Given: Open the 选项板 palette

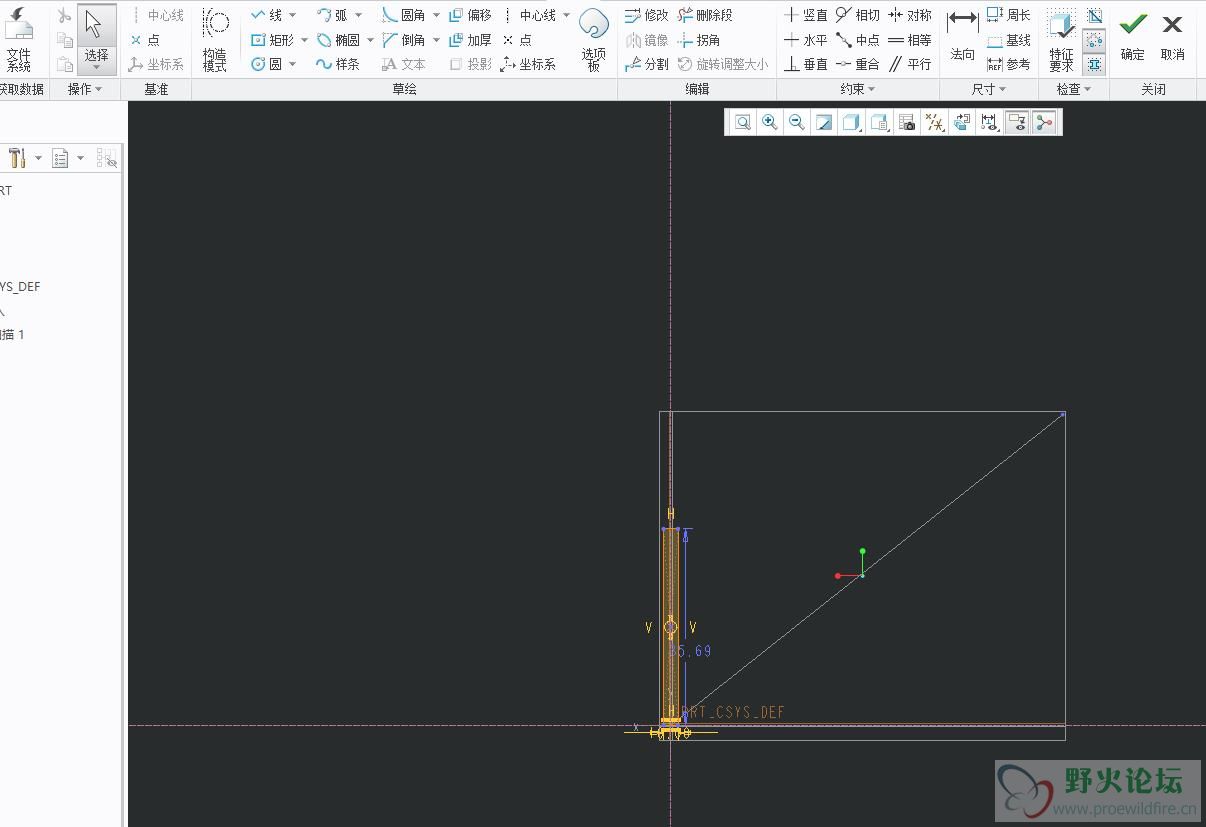Looking at the screenshot, I should click(x=594, y=39).
